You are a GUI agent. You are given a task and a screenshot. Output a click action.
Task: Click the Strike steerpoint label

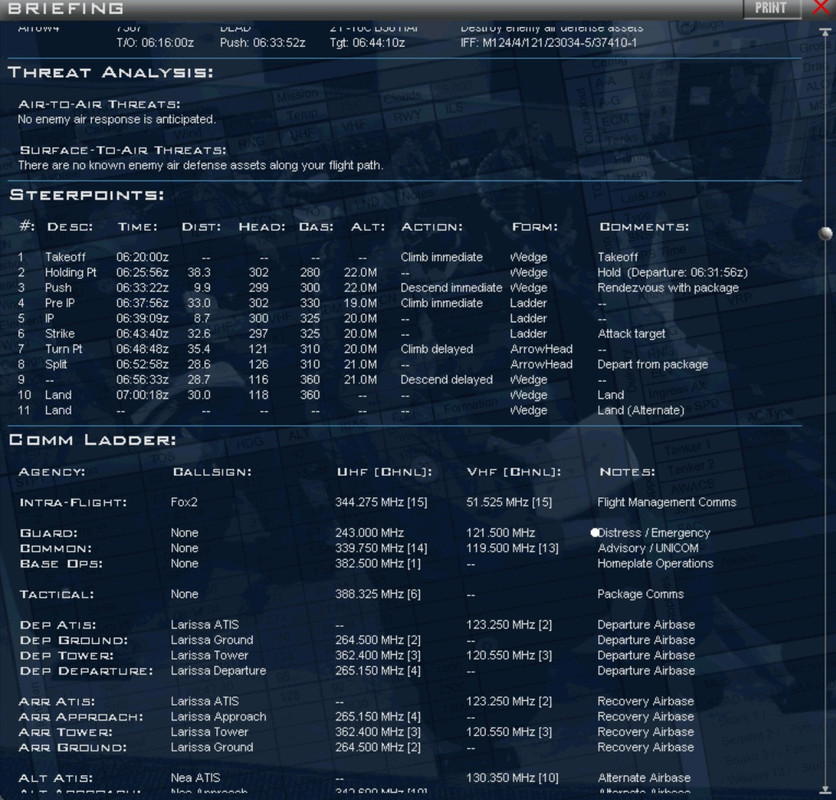(60, 334)
